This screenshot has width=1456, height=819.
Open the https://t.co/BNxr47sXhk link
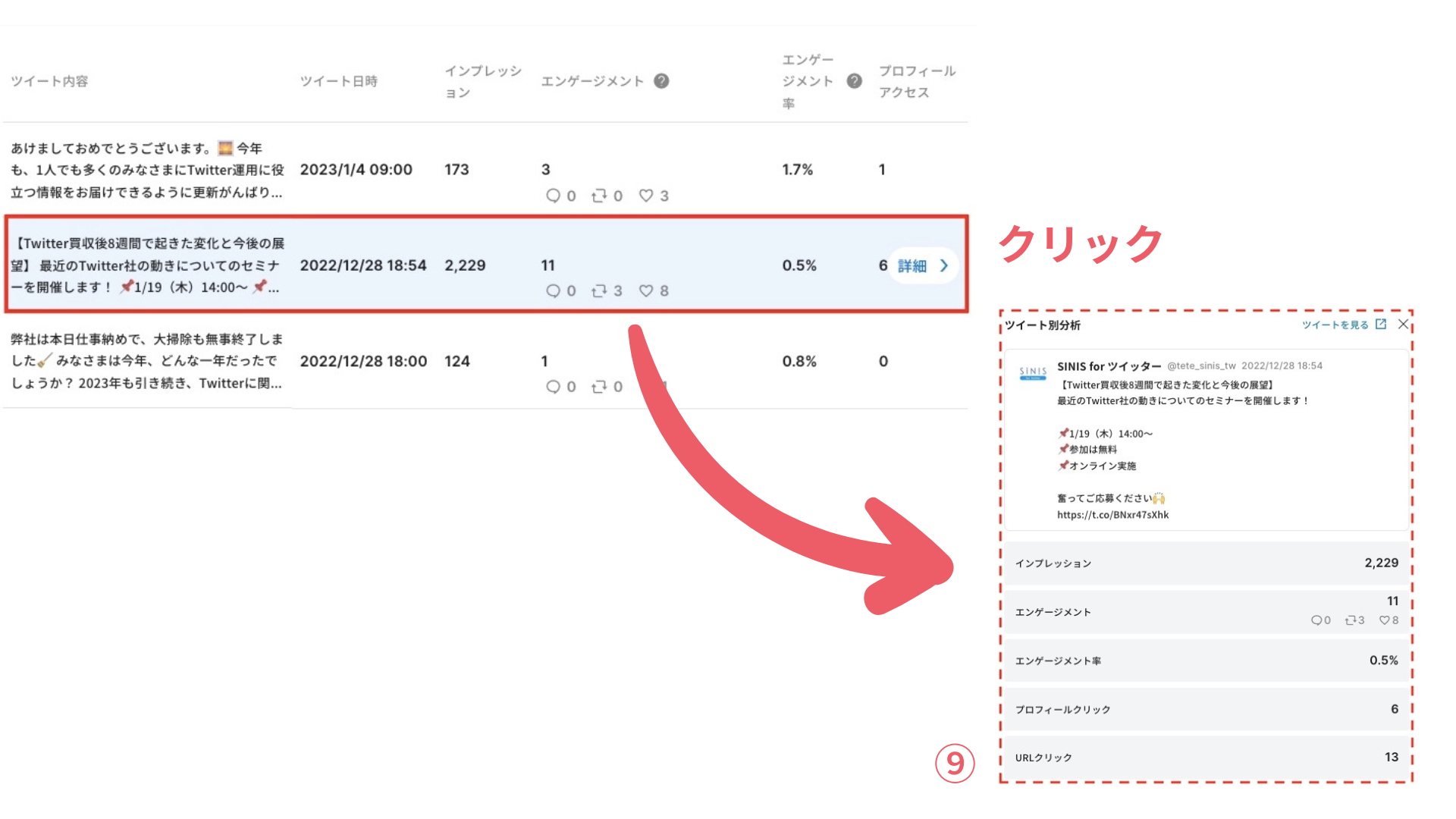1112,515
